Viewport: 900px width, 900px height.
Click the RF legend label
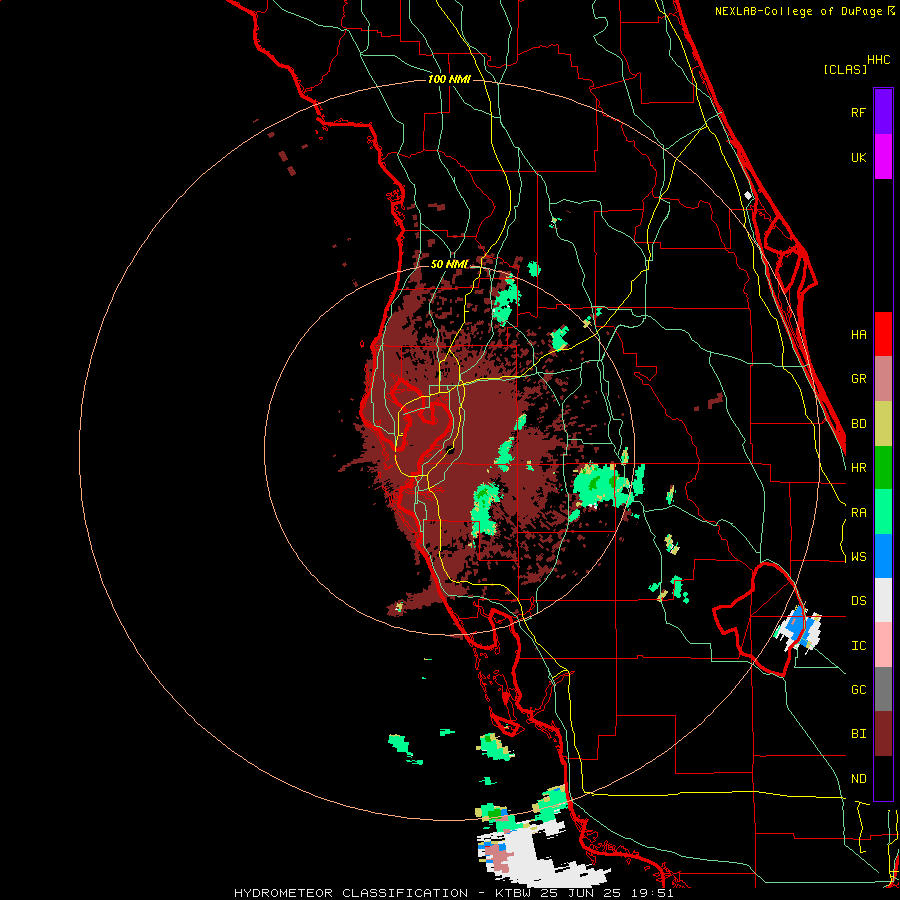coord(858,112)
